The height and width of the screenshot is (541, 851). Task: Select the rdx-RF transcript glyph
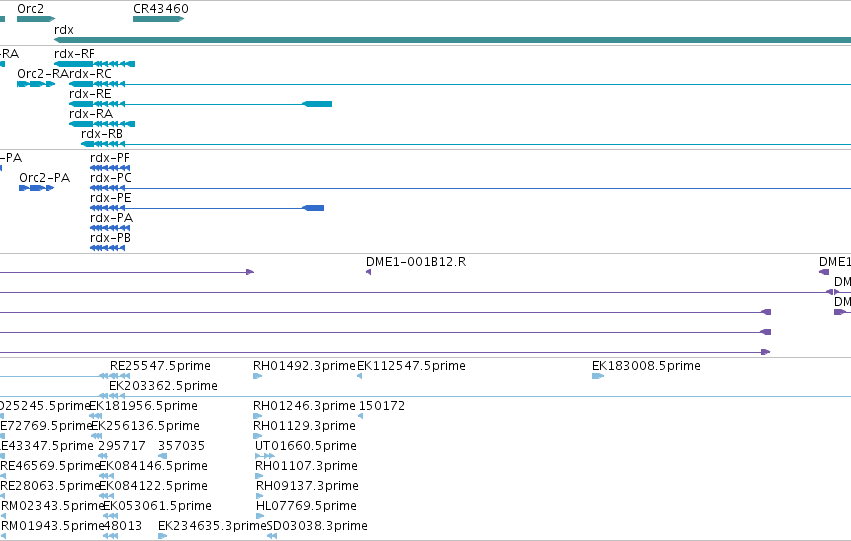(94, 64)
